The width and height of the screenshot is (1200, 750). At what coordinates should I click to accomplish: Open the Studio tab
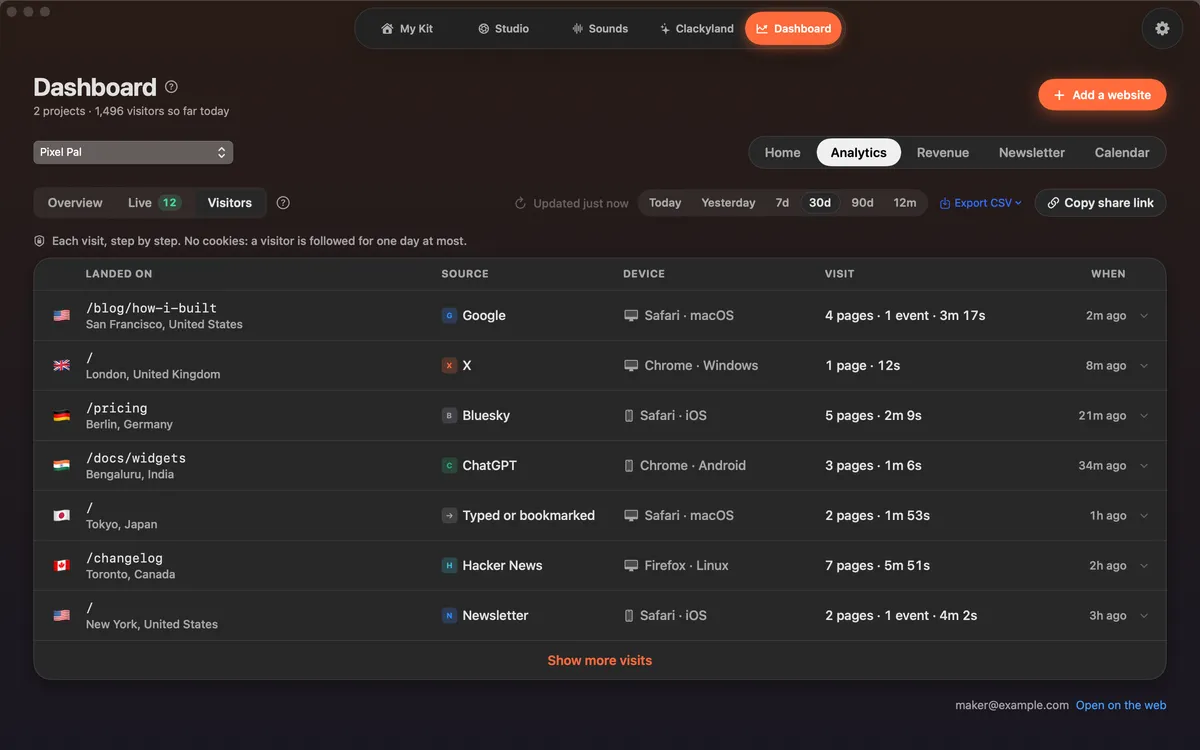(503, 29)
